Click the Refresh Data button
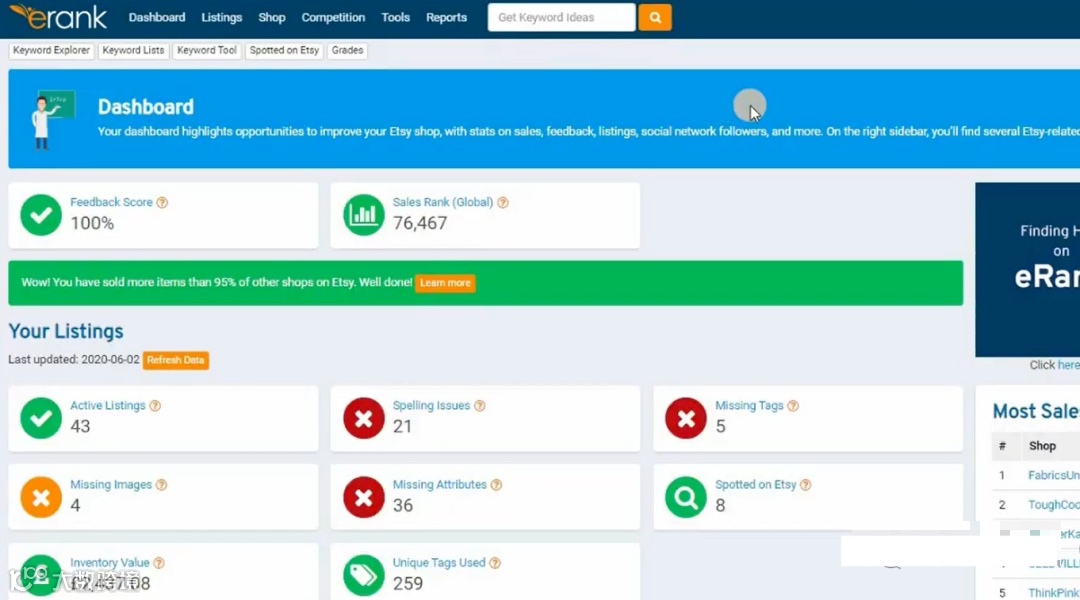 (x=176, y=360)
